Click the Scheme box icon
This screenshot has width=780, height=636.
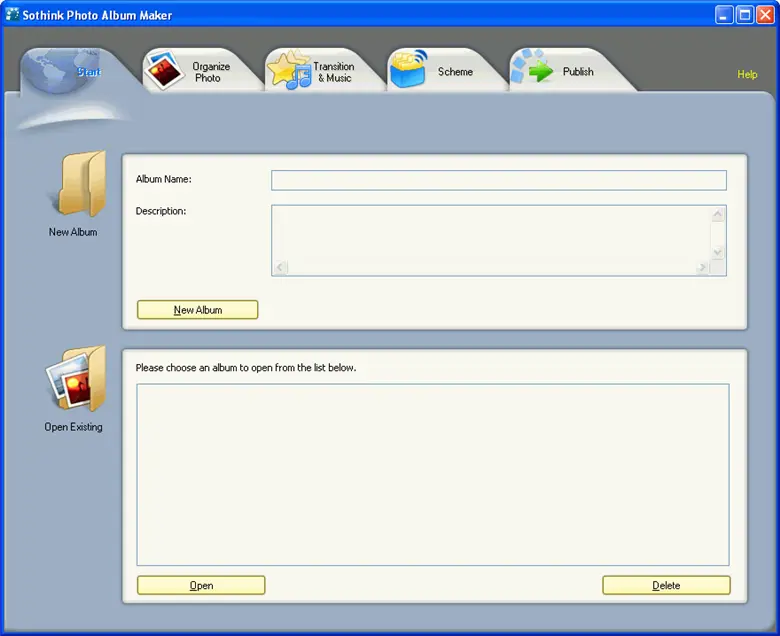(409, 70)
